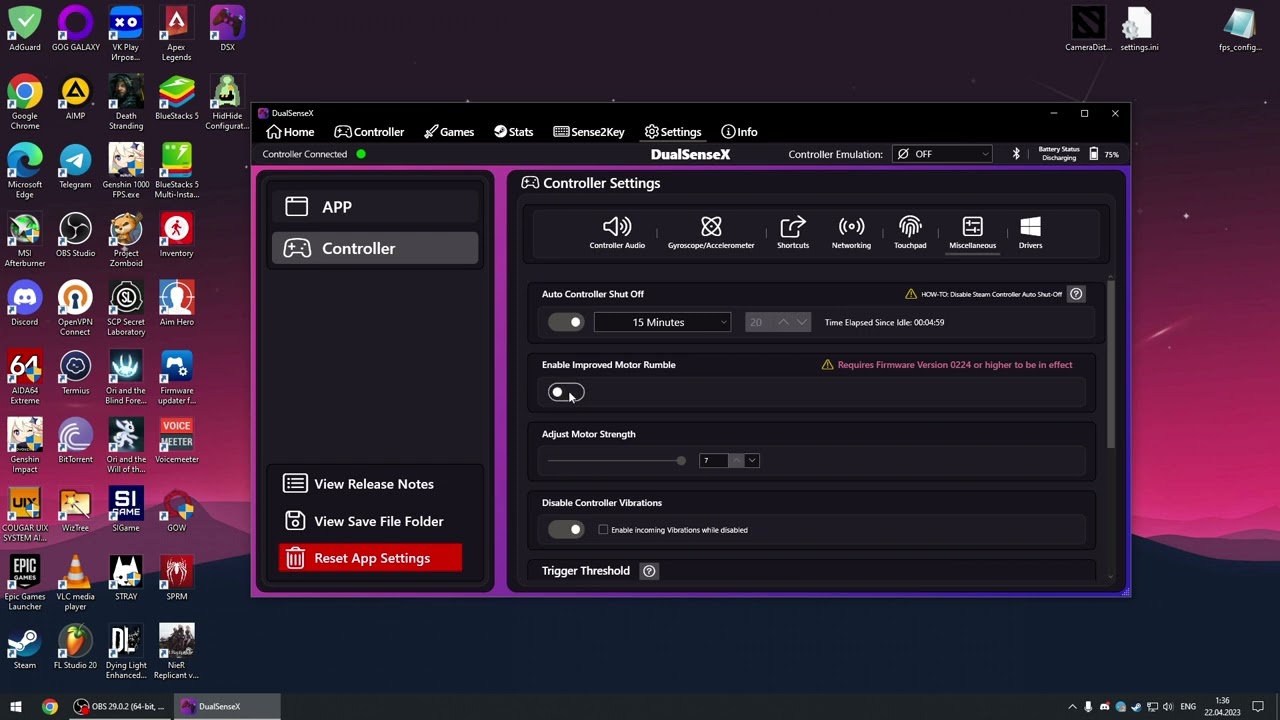
Task: Increase the custom shut-off minutes stepper
Action: [x=783, y=322]
